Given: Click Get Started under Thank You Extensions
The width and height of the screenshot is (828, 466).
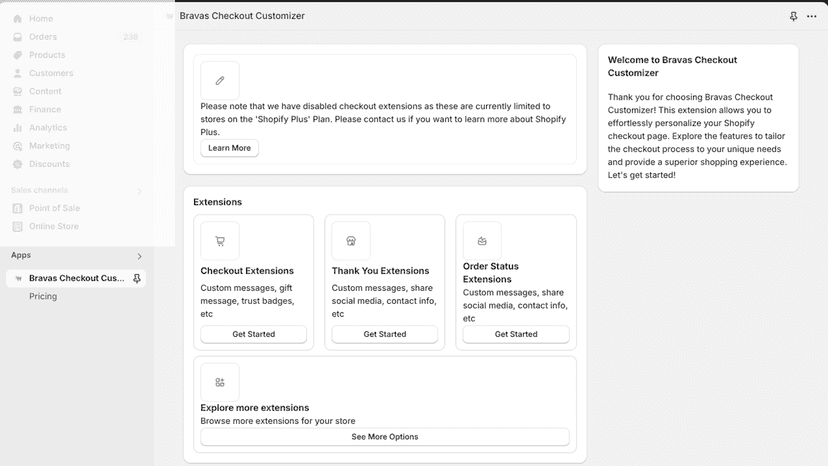Looking at the screenshot, I should click(385, 334).
